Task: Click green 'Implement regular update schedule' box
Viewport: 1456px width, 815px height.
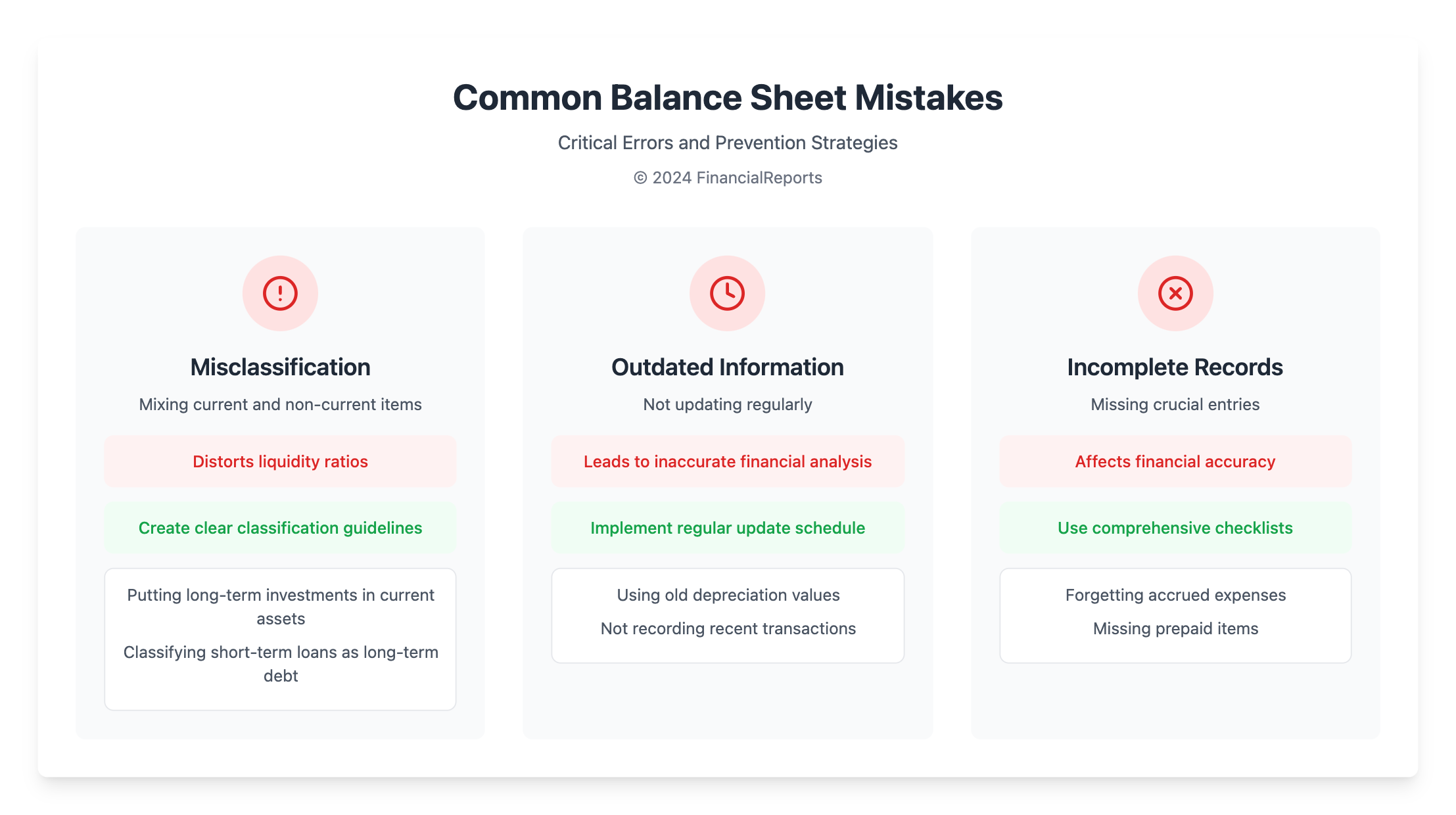Action: click(728, 528)
